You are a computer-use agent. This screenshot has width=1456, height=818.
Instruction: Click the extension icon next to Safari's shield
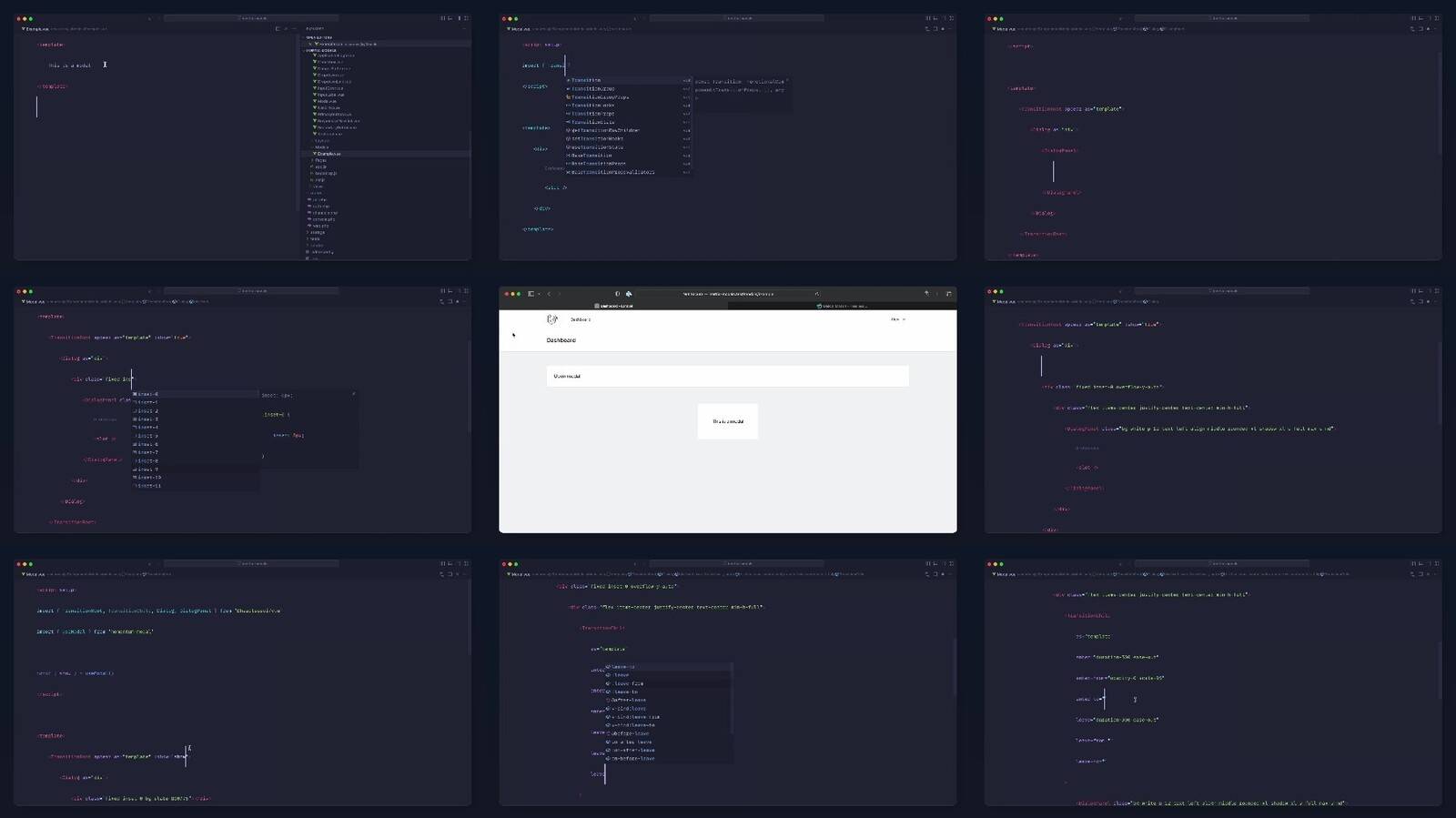(x=629, y=294)
